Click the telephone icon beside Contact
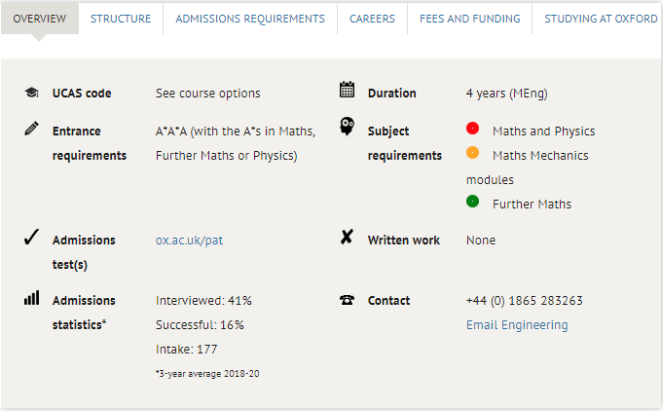This screenshot has height=411, width=663. 347,300
